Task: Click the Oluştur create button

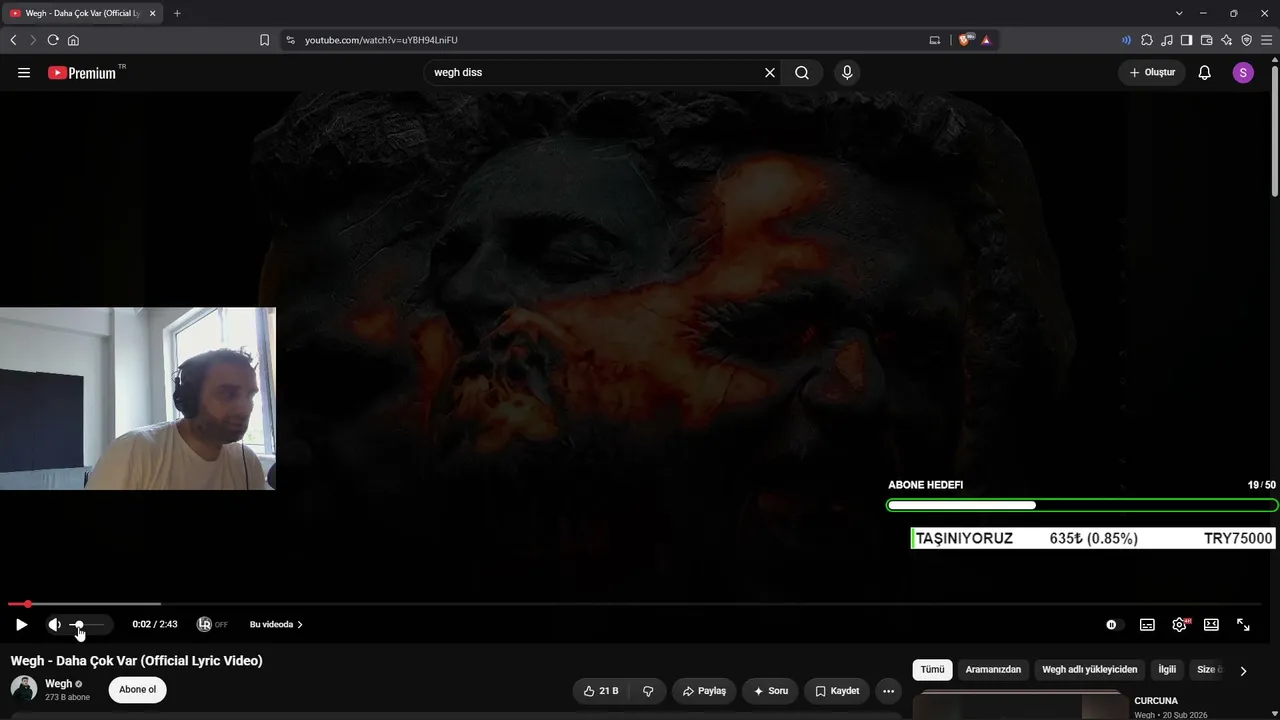Action: (1152, 73)
